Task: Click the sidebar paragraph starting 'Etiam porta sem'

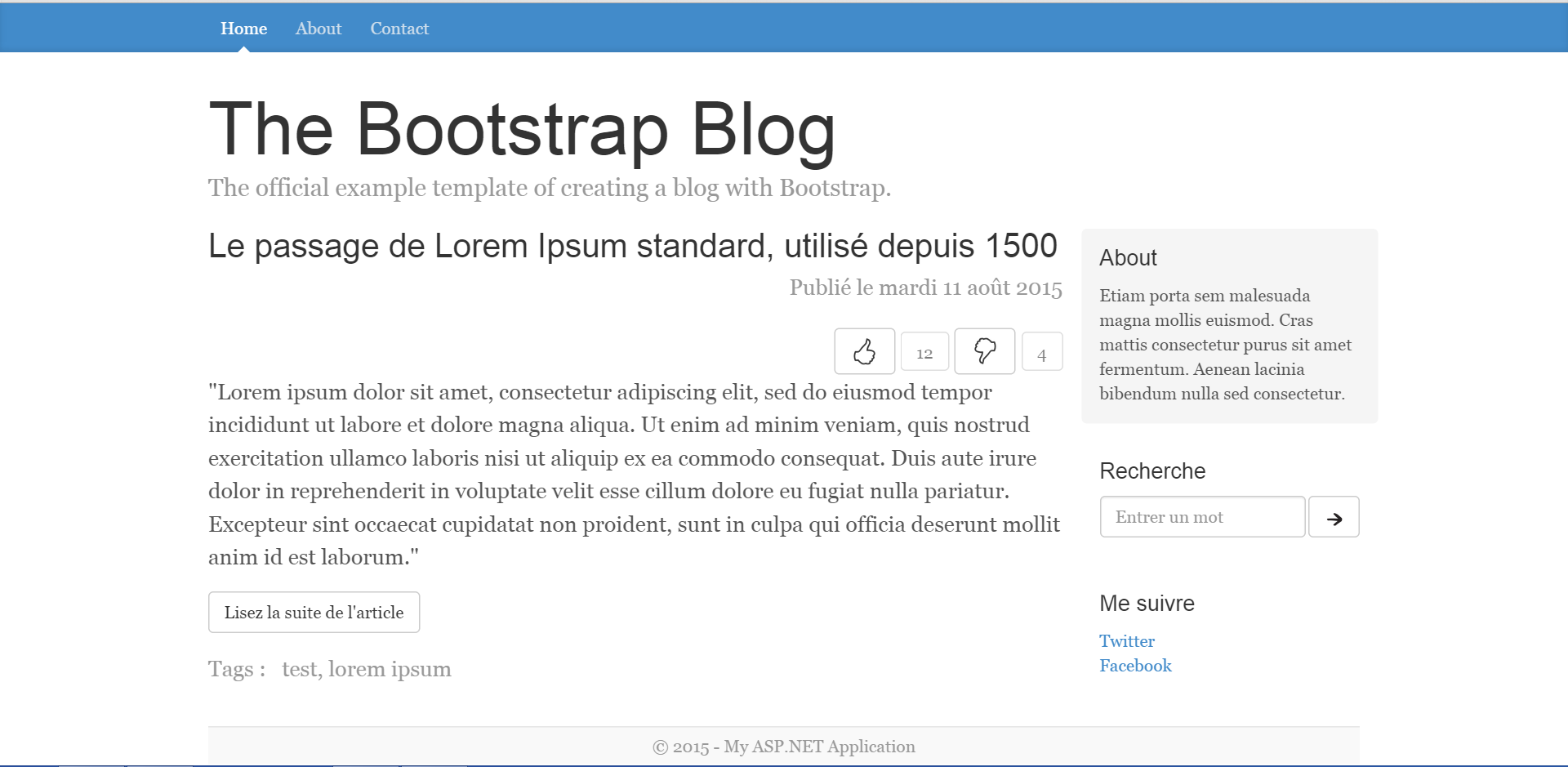Action: [x=1225, y=345]
